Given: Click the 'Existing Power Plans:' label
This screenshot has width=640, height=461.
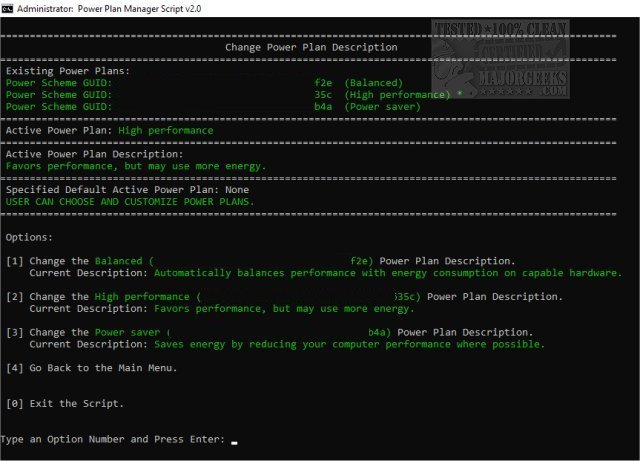Looking at the screenshot, I should point(68,71).
